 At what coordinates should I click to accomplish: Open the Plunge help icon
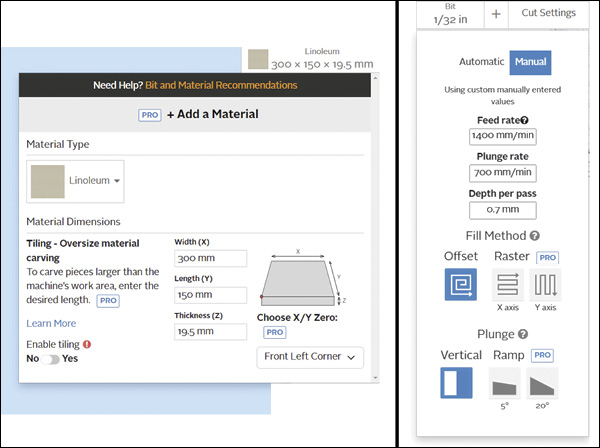click(523, 334)
